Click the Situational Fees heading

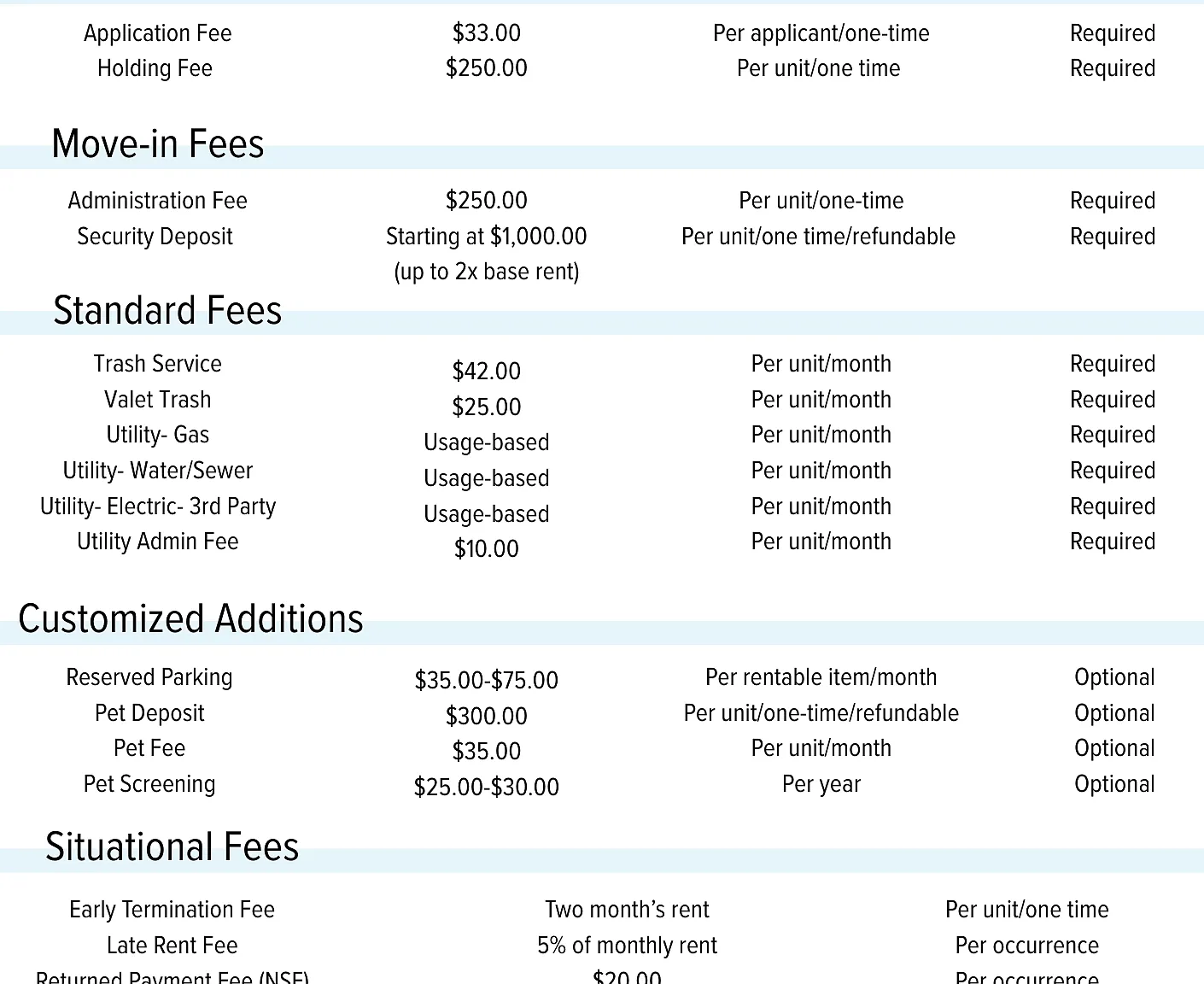click(x=172, y=846)
